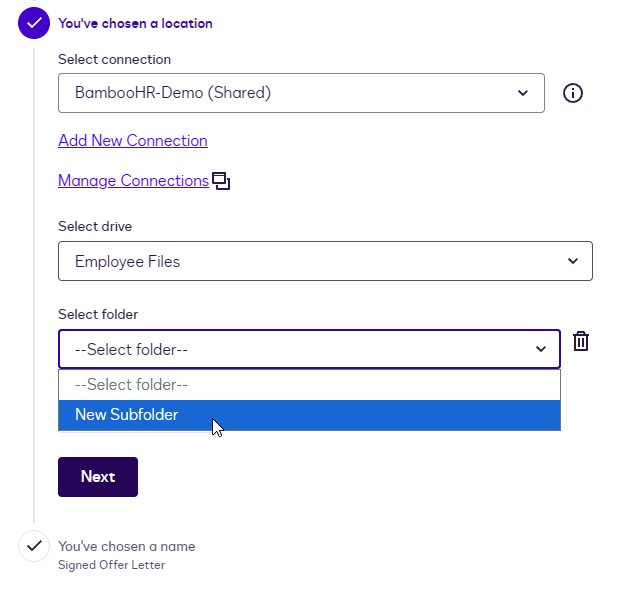Choose the New Subfolder option

click(127, 415)
